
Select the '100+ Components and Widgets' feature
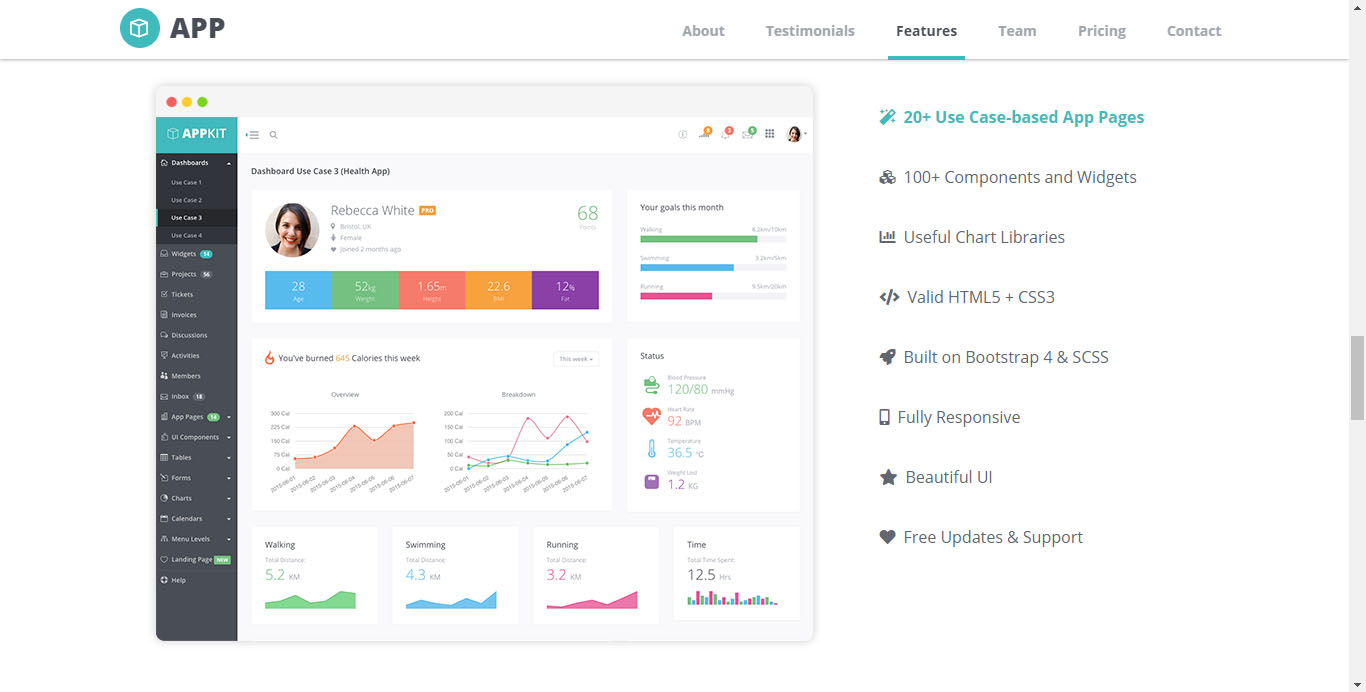(x=1019, y=177)
